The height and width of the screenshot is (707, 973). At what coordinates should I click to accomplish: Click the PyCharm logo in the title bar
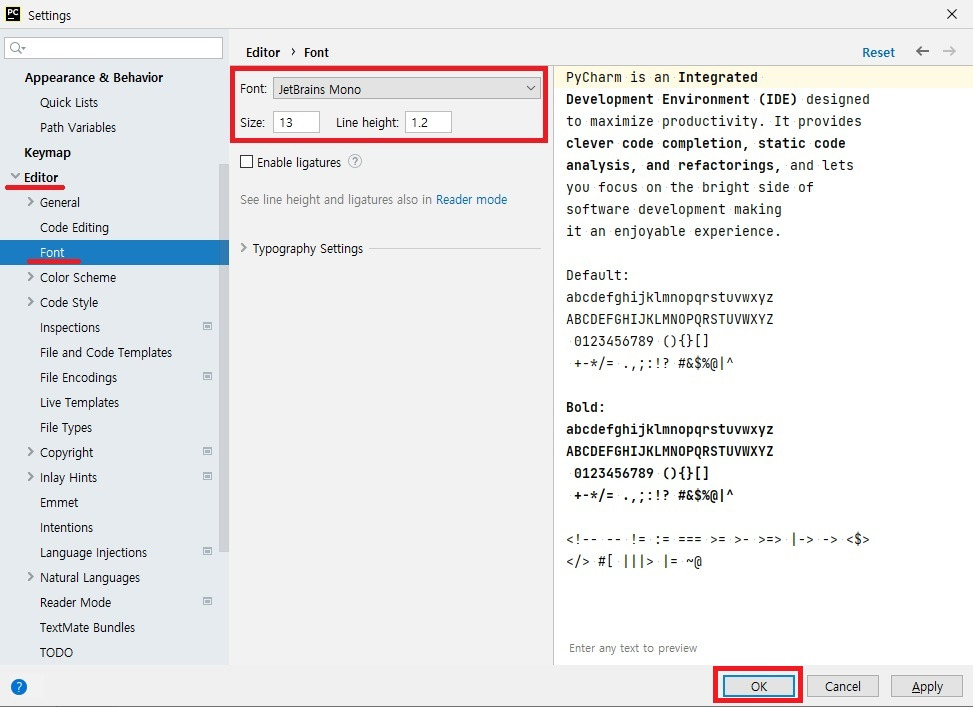click(x=12, y=14)
